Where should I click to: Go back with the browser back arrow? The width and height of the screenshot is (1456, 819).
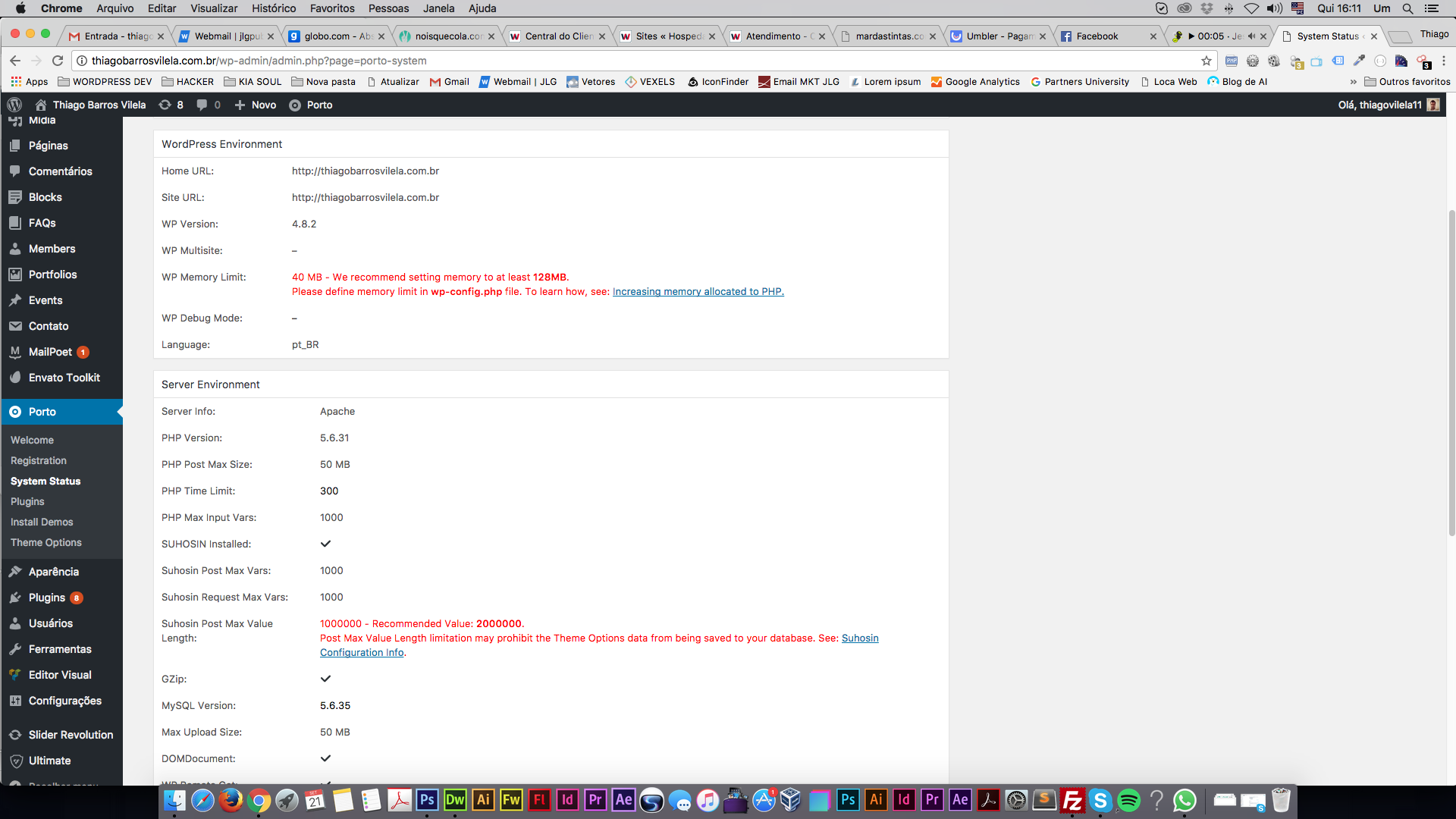pyautogui.click(x=15, y=61)
